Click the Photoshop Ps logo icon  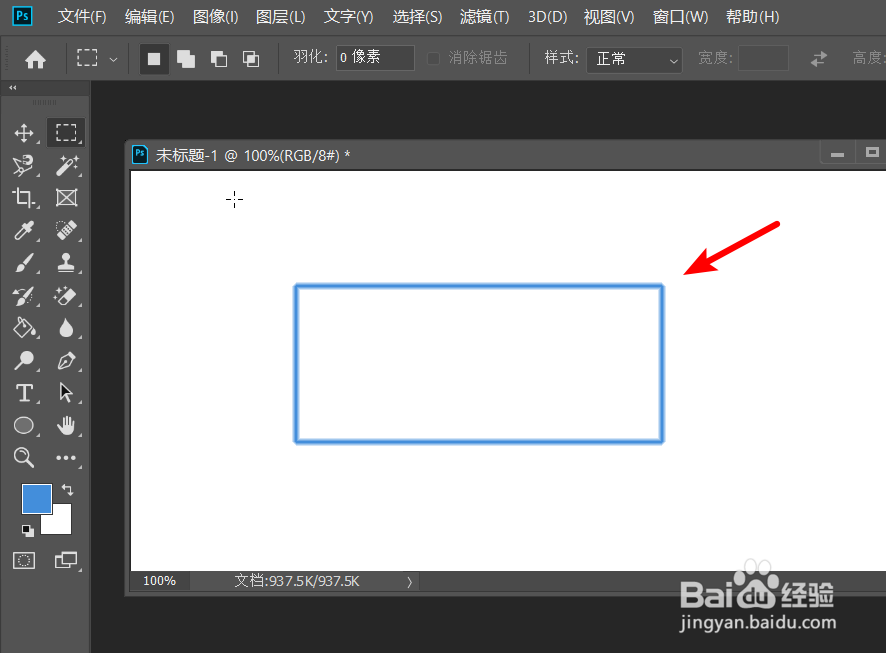tap(22, 16)
